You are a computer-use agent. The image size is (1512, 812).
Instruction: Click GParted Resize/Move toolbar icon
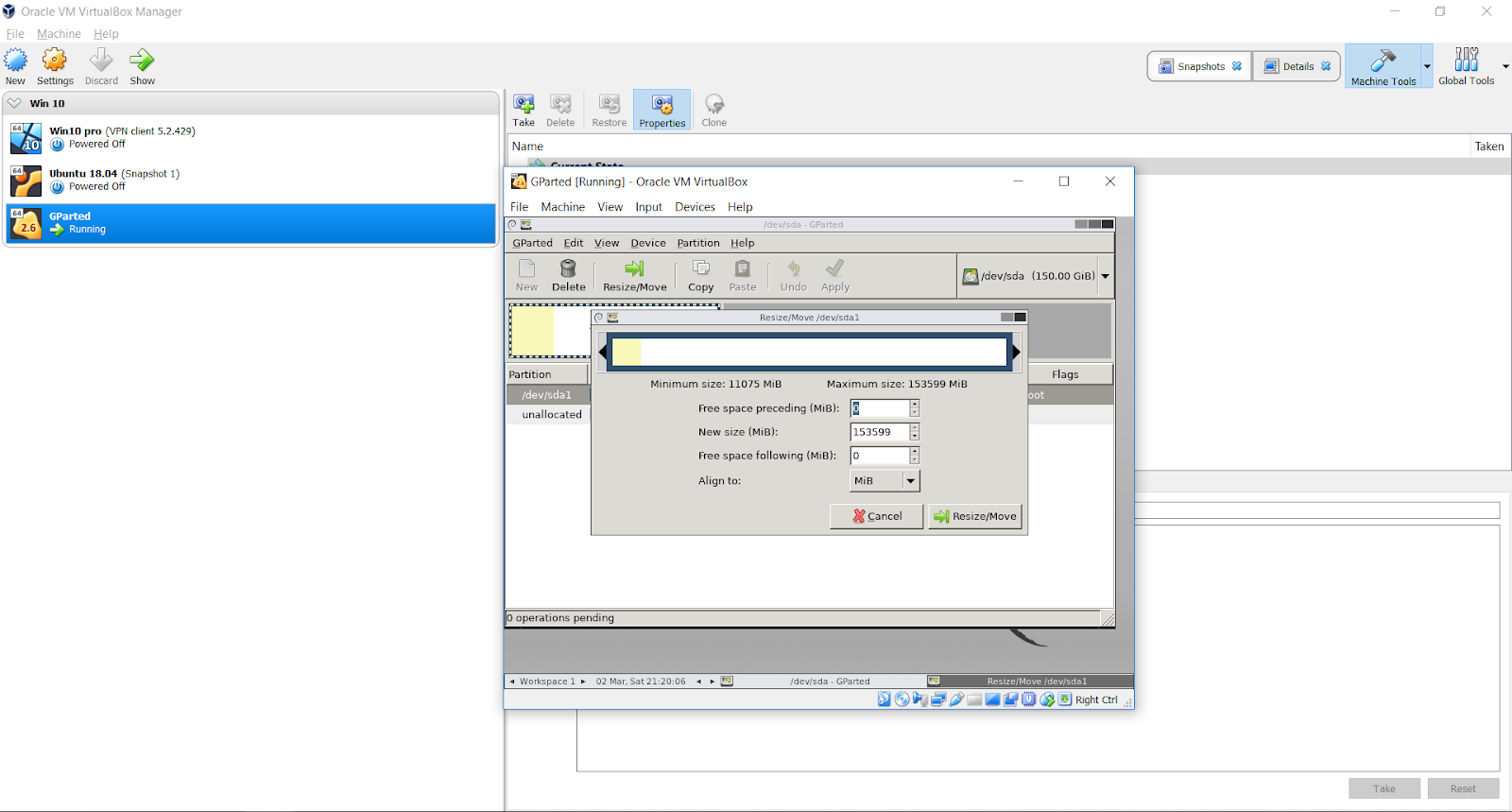point(634,268)
